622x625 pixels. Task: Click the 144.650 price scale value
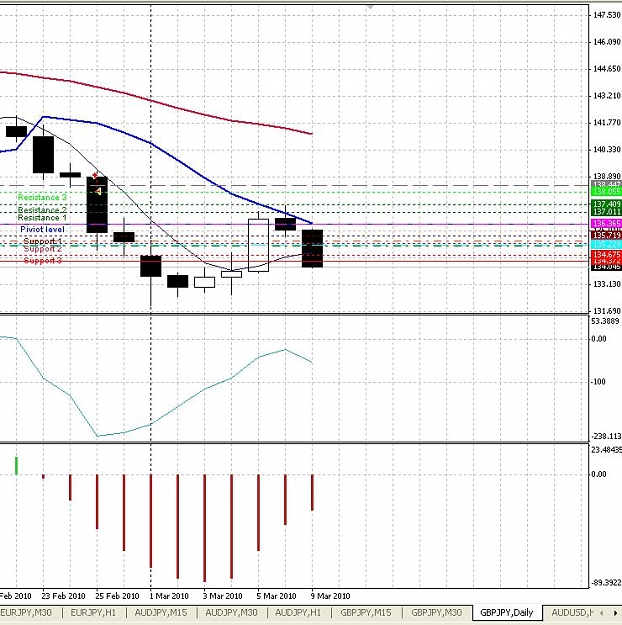click(607, 69)
